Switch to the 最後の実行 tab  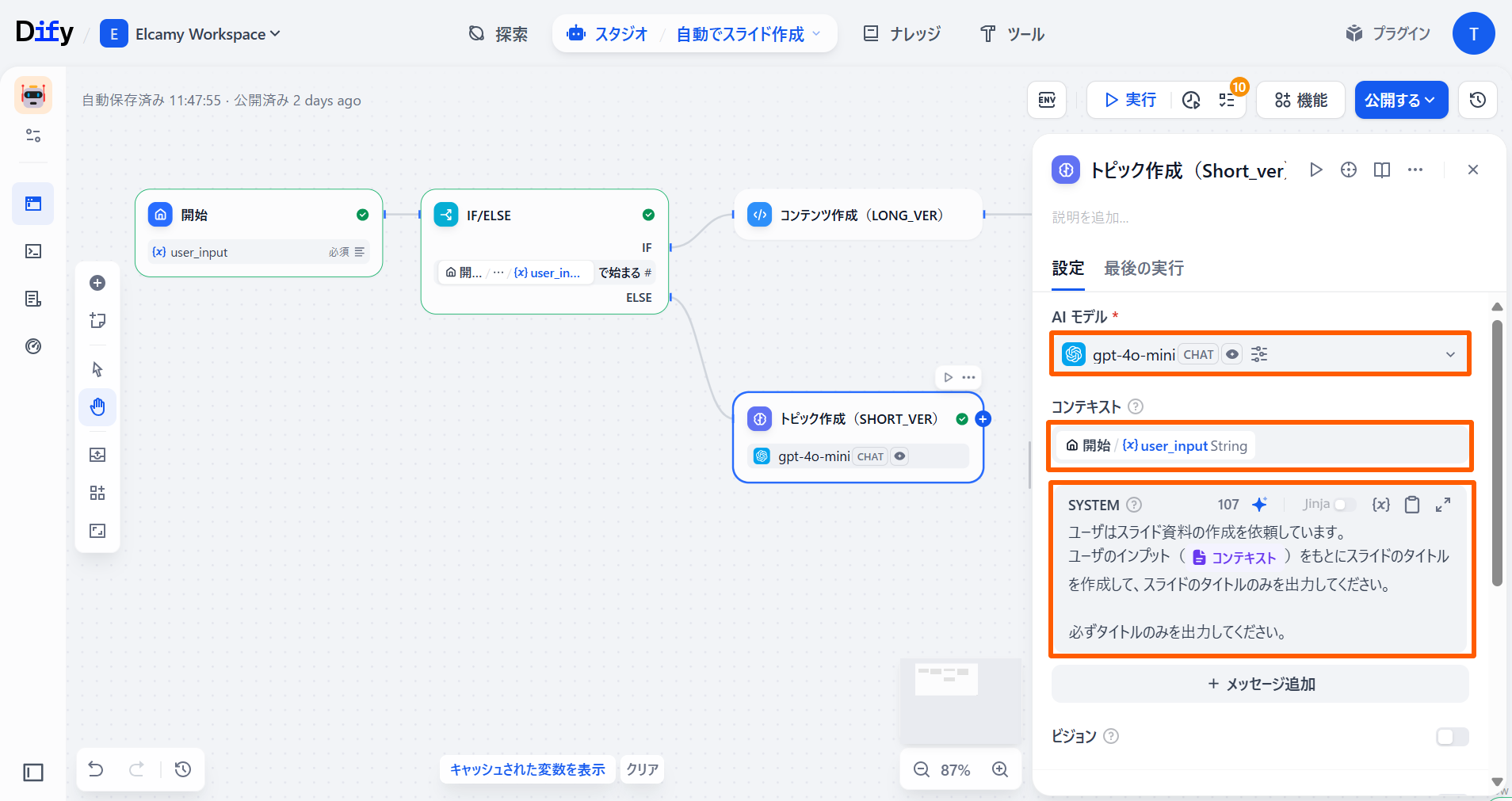(1144, 269)
